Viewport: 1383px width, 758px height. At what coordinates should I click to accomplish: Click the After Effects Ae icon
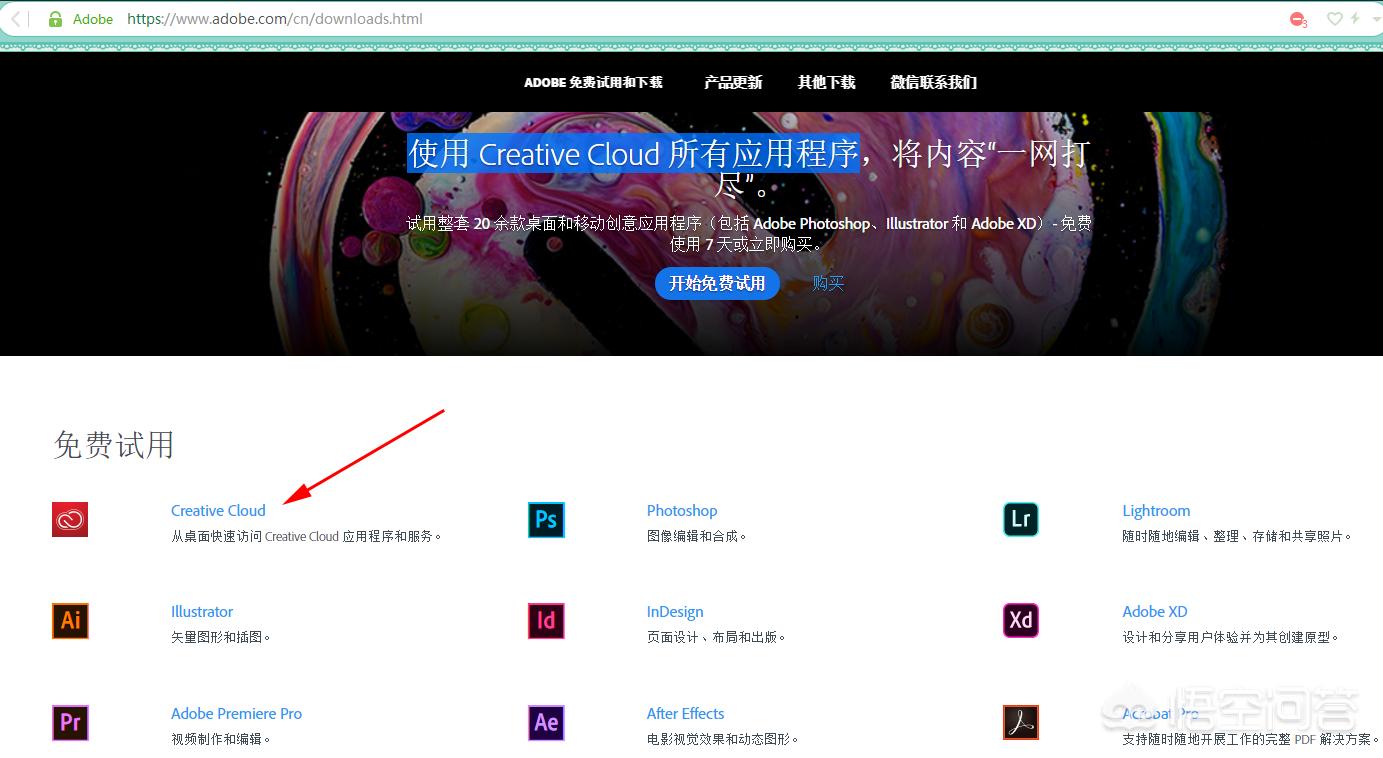coord(546,722)
